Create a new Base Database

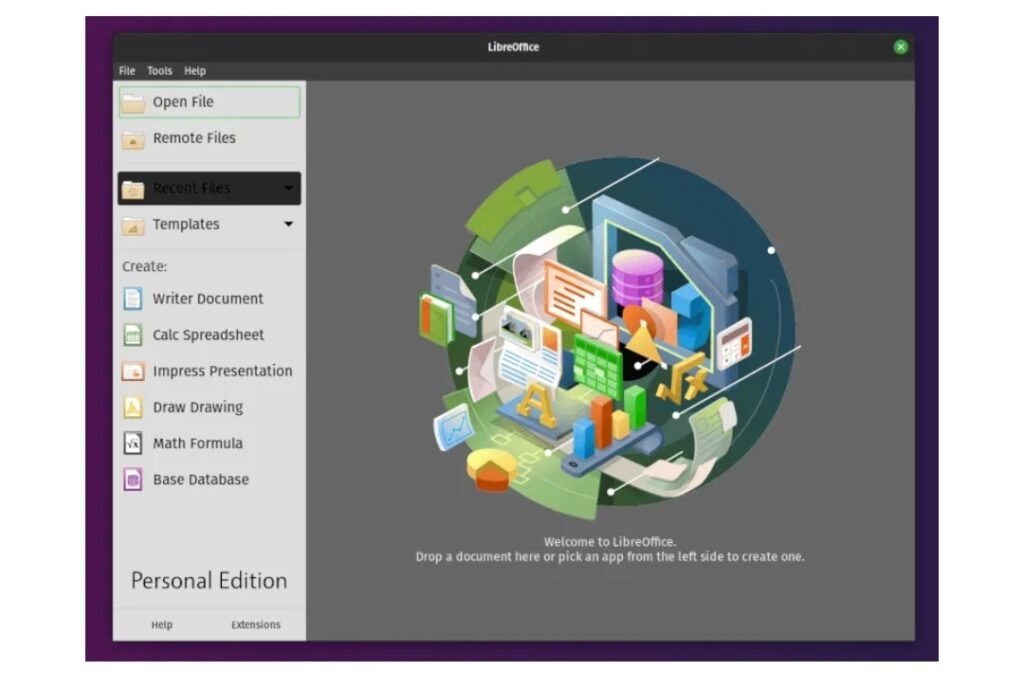(201, 479)
